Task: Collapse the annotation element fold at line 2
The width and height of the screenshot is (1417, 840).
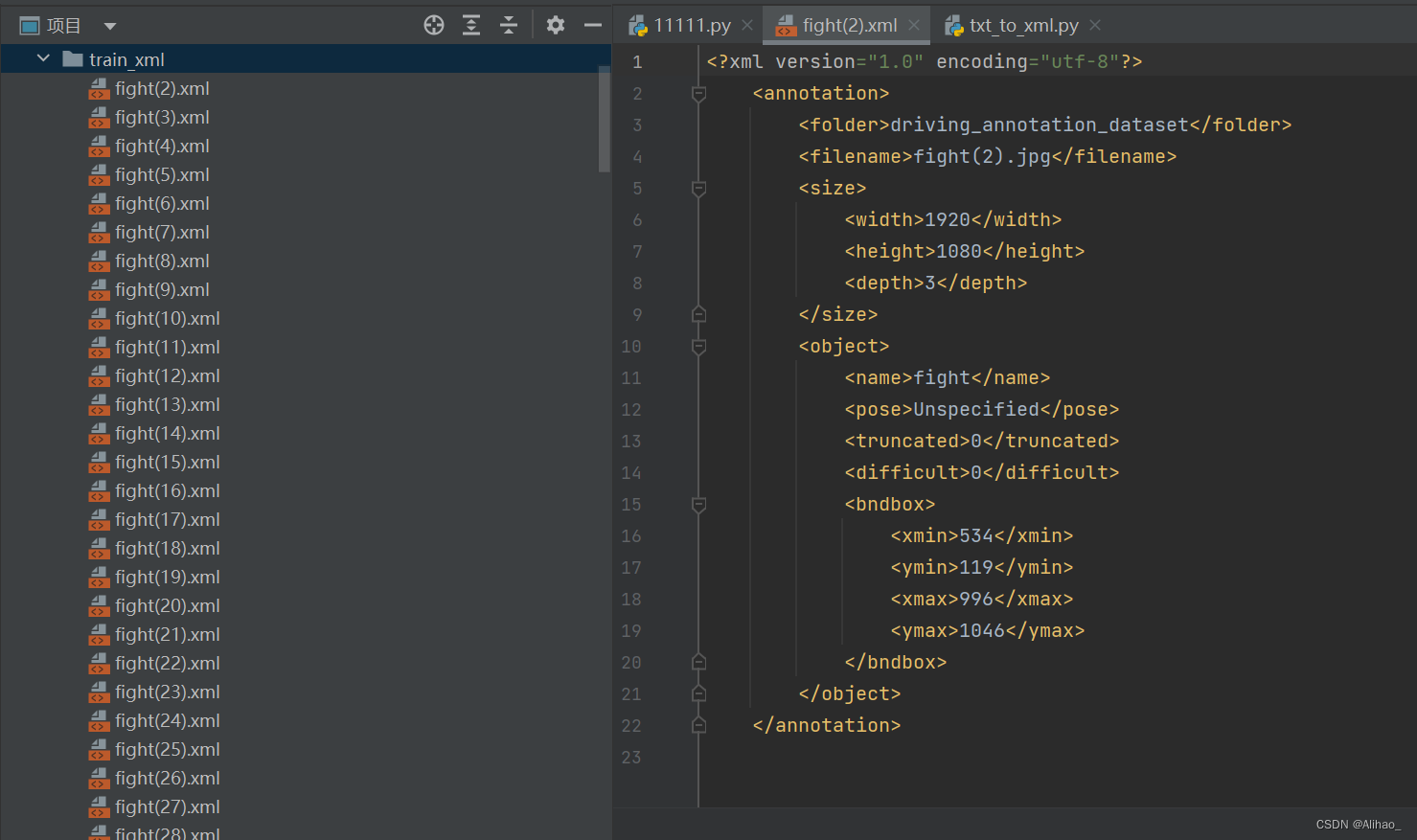Action: 697,93
